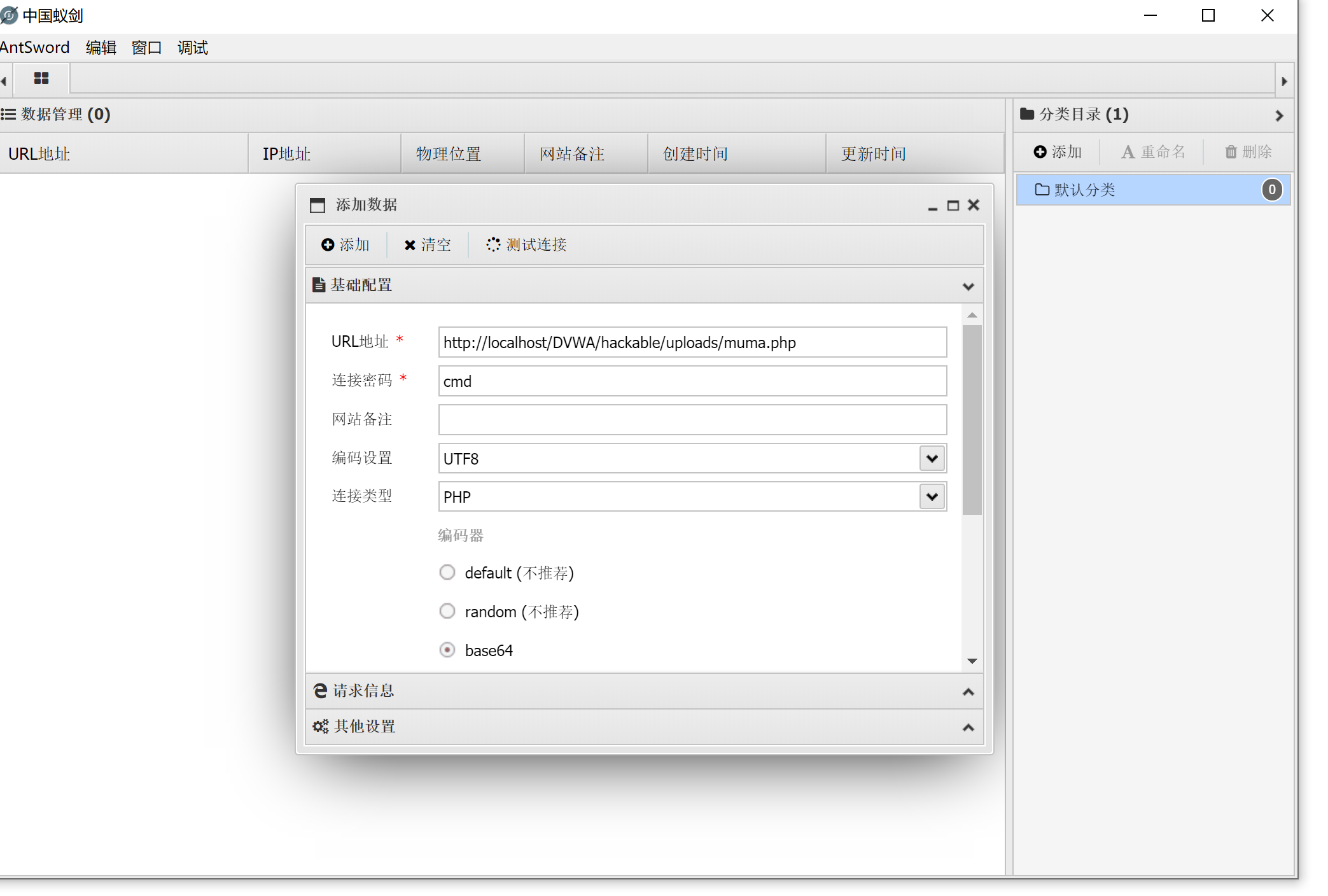Select the 默认分类 category folder
Screen dimensions: 1328x896
(x=1084, y=190)
